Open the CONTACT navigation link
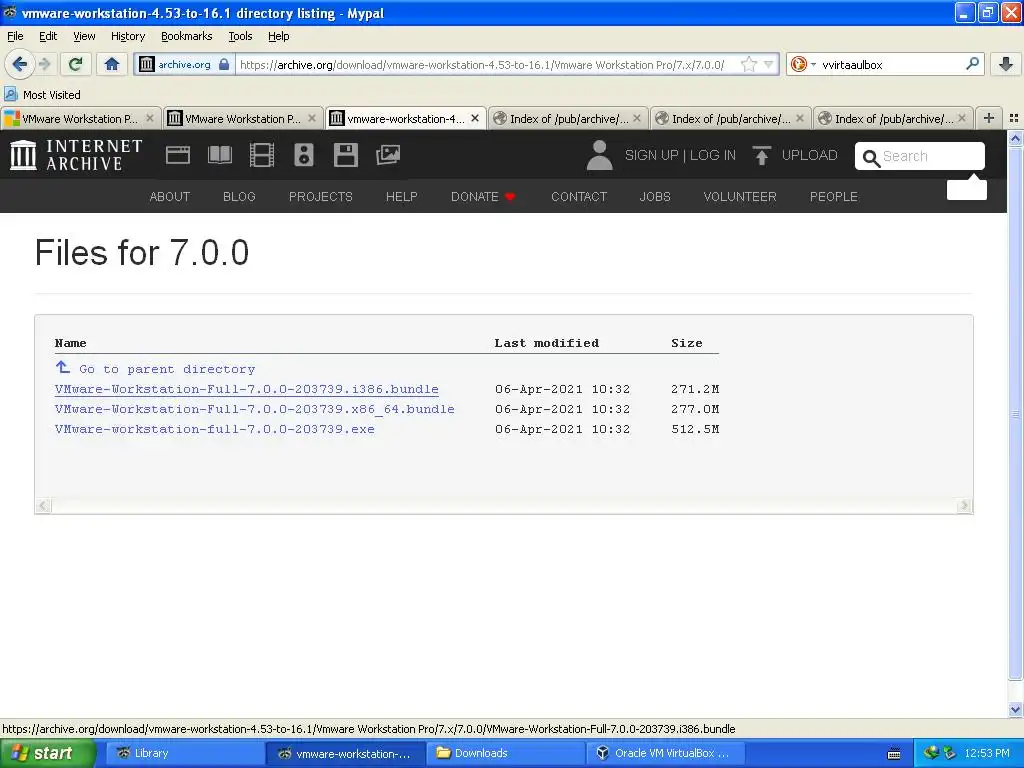The width and height of the screenshot is (1024, 768). pyautogui.click(x=579, y=197)
